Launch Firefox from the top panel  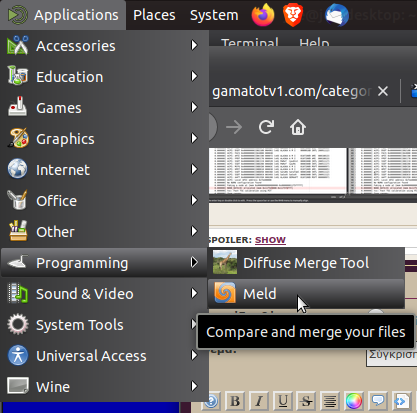[263, 15]
